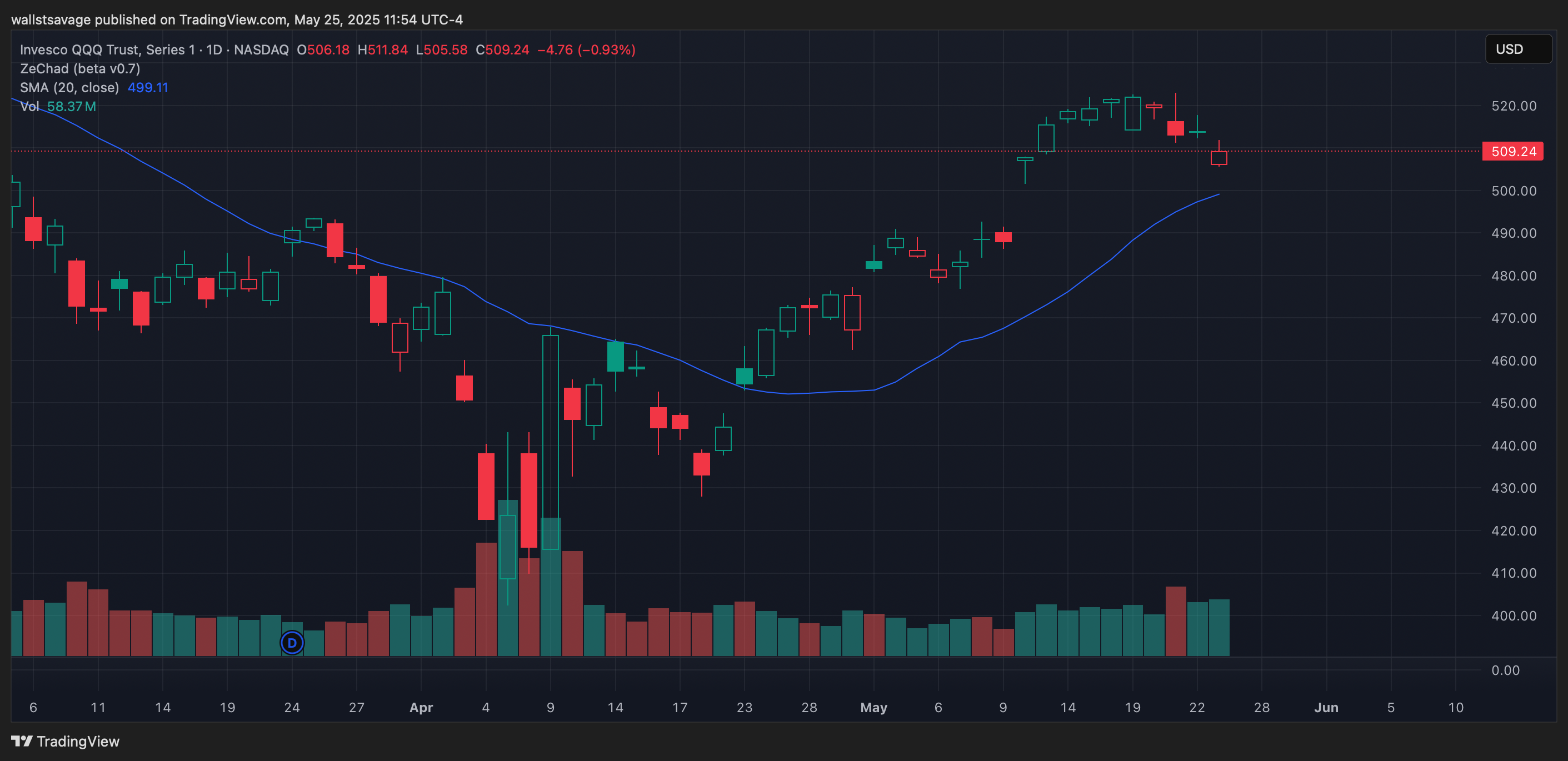The image size is (1568, 761).
Task: Click the 23 date label on time axis
Action: (x=745, y=708)
